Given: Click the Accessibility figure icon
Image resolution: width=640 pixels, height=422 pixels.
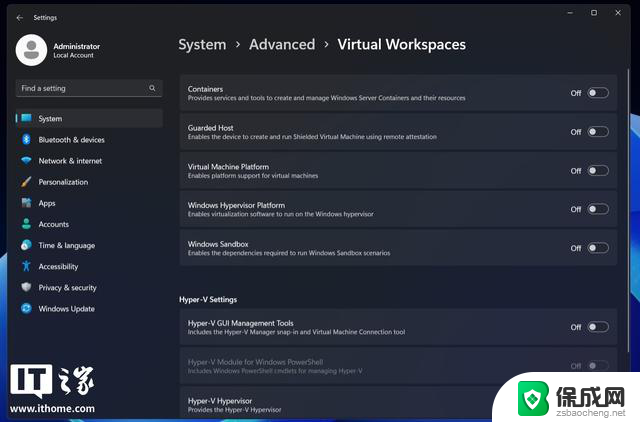Looking at the screenshot, I should (x=27, y=266).
